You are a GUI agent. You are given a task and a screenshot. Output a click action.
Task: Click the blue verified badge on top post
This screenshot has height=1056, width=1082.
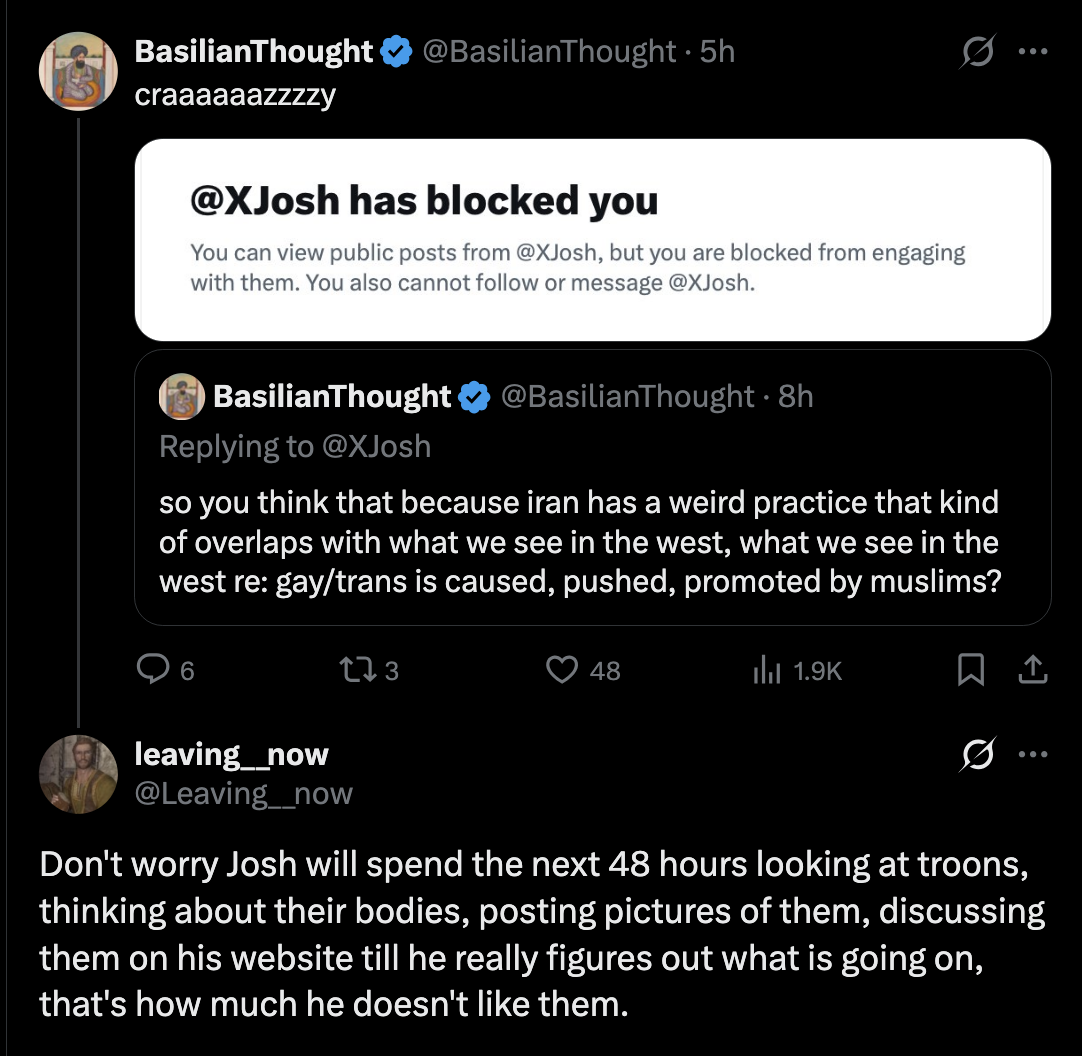(x=396, y=51)
